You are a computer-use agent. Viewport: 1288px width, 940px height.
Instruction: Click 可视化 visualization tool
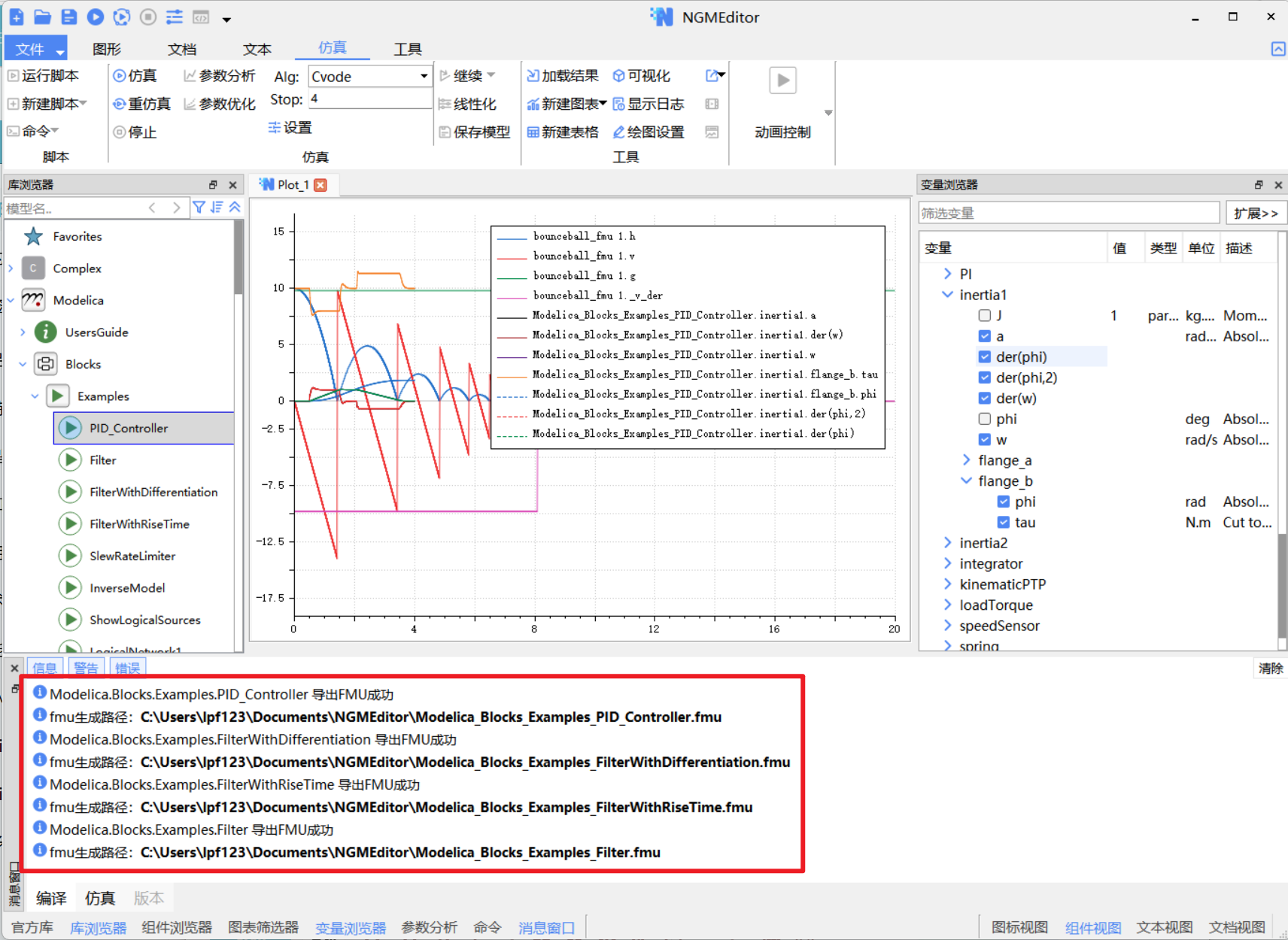[x=642, y=76]
